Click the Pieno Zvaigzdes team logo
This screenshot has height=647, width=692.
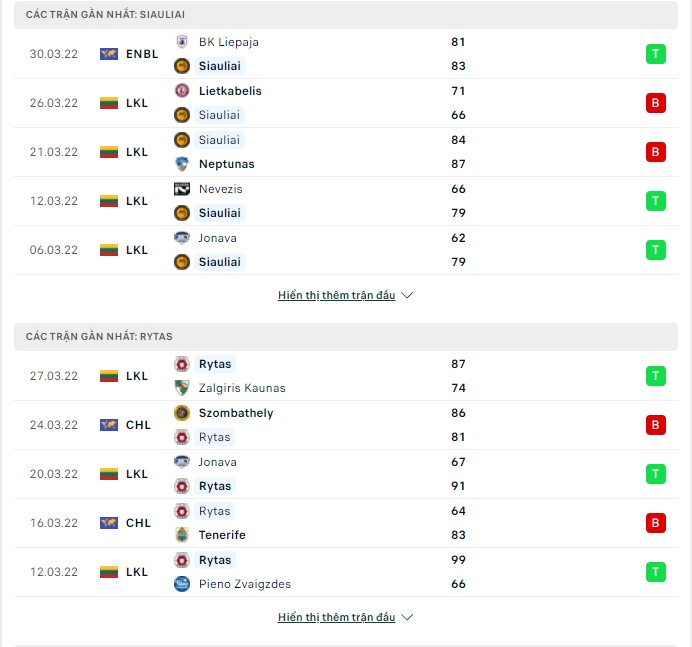182,584
